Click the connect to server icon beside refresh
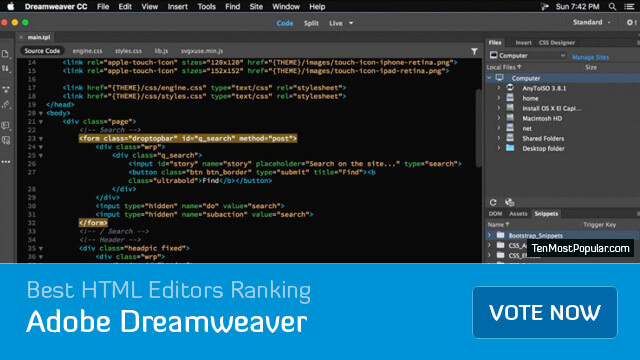Image resolution: width=640 pixels, height=360 pixels. click(509, 202)
